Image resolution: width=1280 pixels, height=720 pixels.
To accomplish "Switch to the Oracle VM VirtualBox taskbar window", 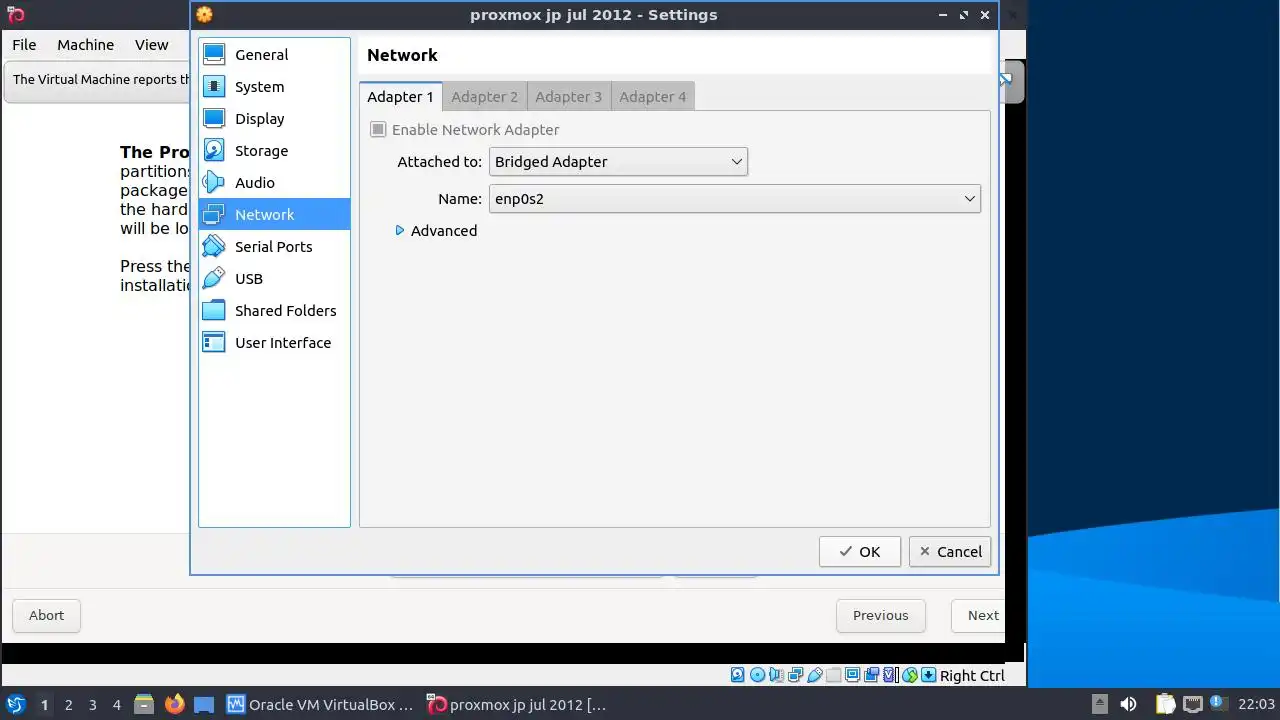I will click(x=320, y=704).
